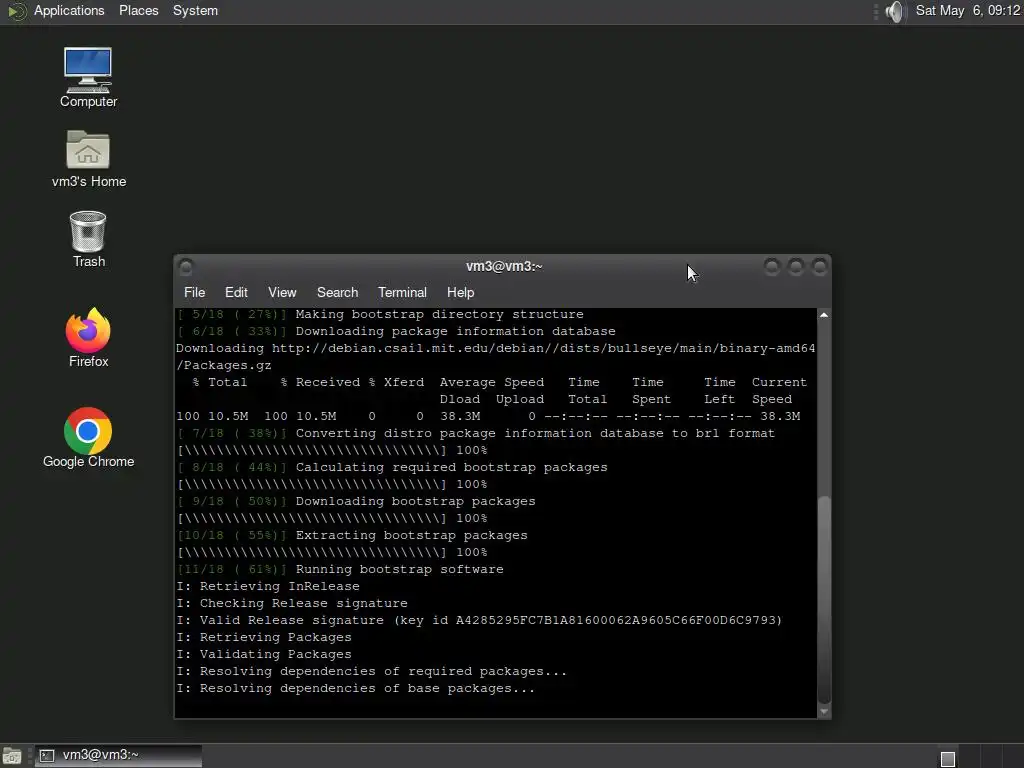Click '/Packages.gz' text in terminal
This screenshot has width=1024, height=768.
point(223,365)
